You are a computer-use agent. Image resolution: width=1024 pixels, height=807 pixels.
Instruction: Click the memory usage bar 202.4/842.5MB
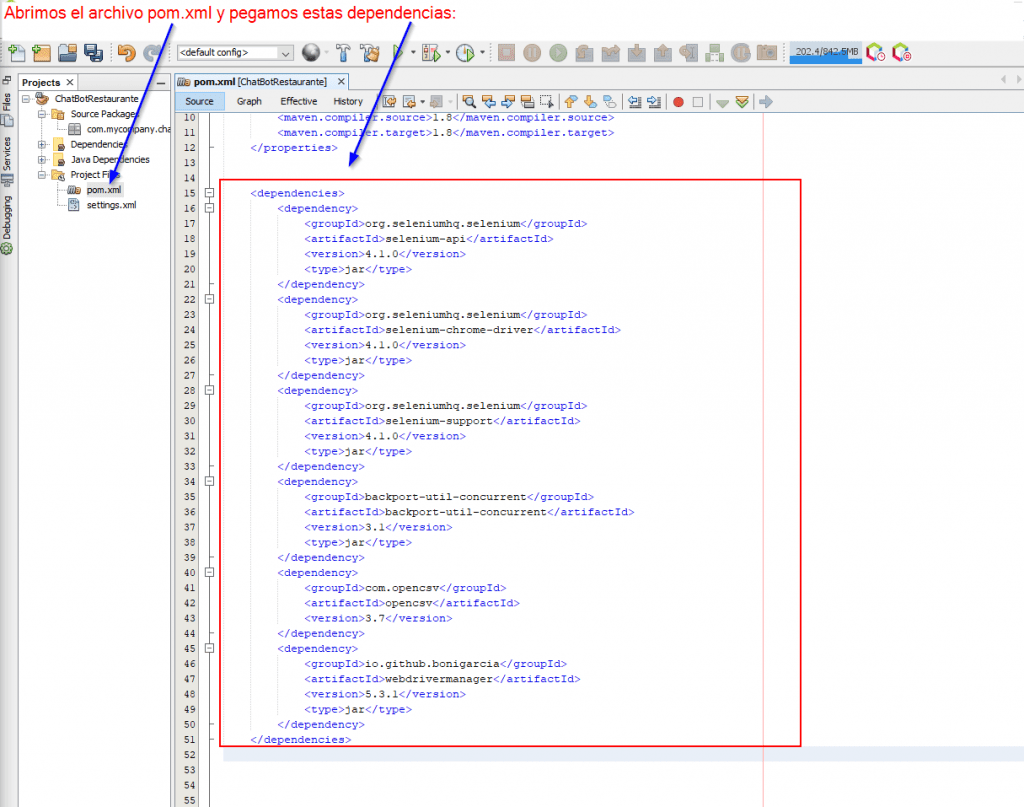[826, 53]
